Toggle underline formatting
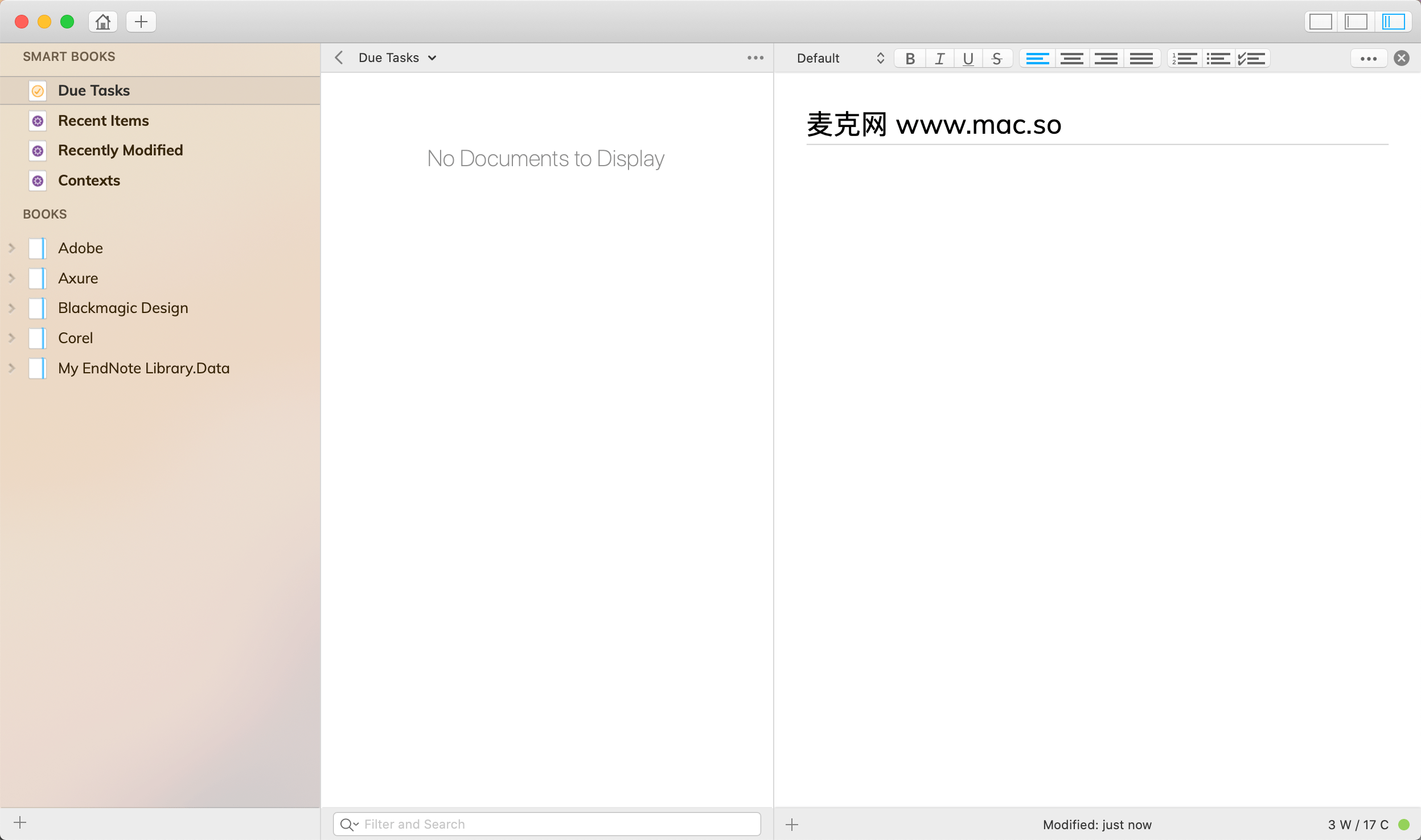 tap(968, 58)
